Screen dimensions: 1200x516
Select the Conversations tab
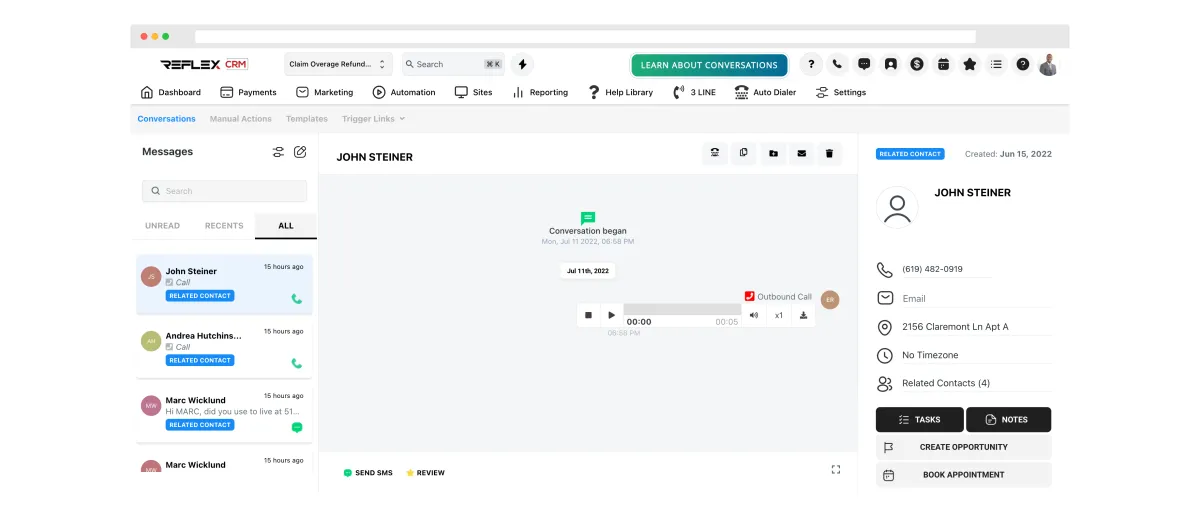tap(166, 119)
